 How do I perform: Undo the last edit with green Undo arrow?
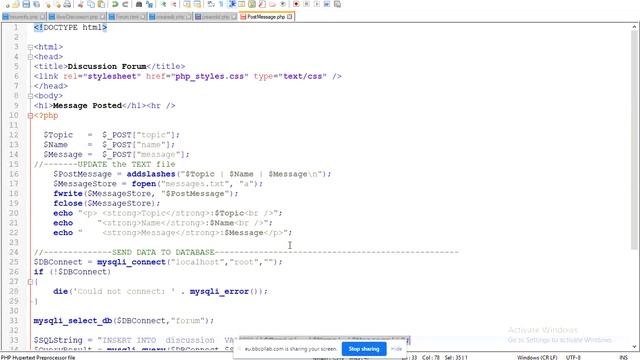pos(115,4)
